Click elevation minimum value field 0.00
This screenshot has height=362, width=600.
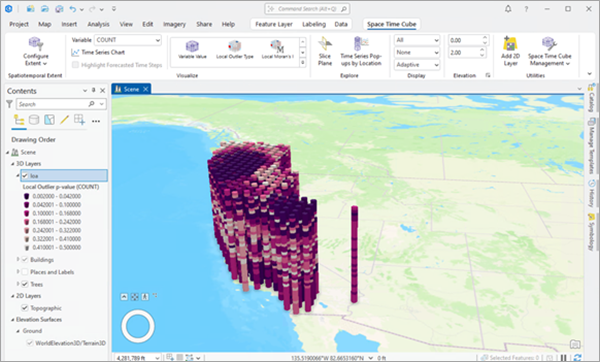click(464, 40)
